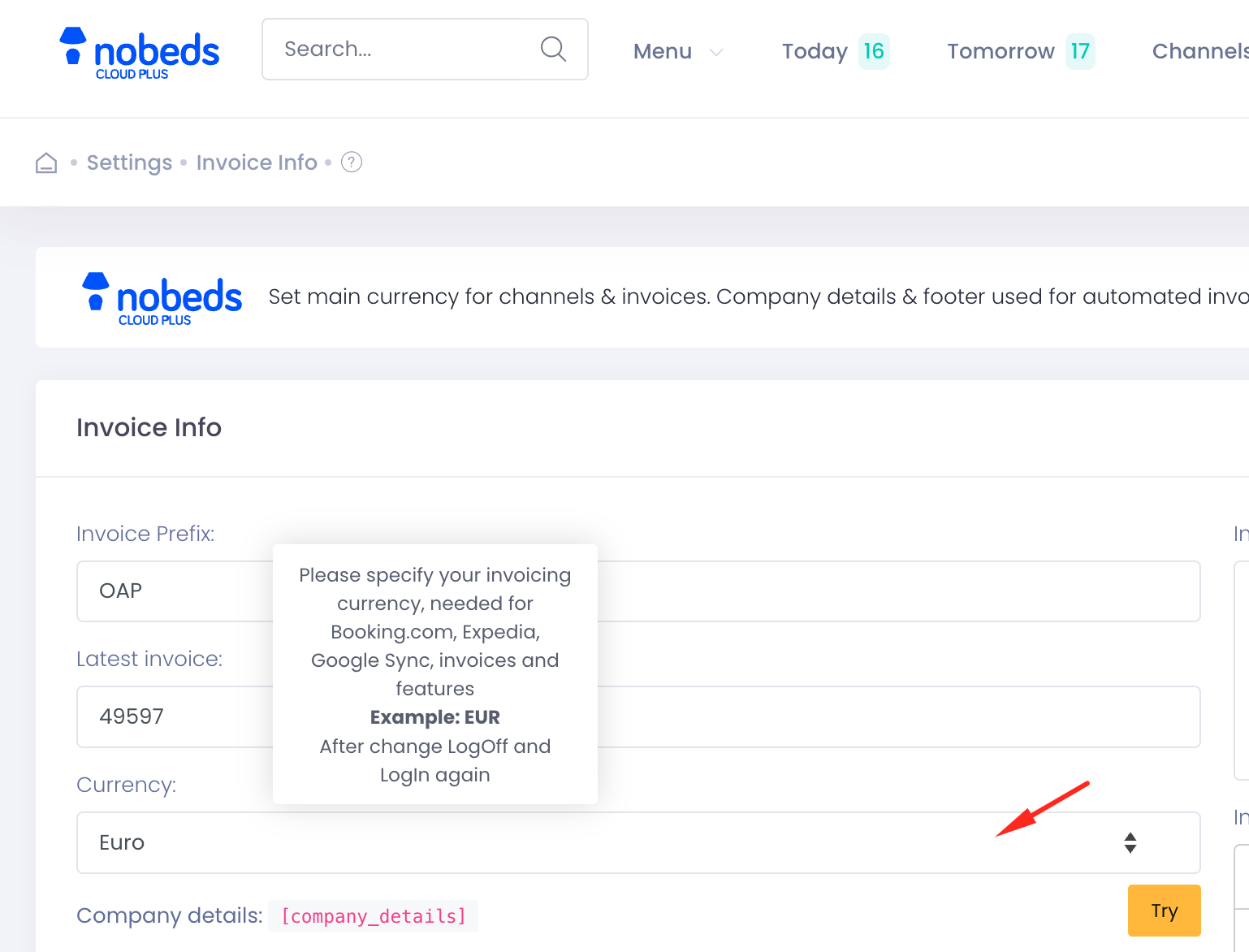The width and height of the screenshot is (1249, 952).
Task: Click the nobeds Cloud Plus logo
Action: [x=138, y=50]
